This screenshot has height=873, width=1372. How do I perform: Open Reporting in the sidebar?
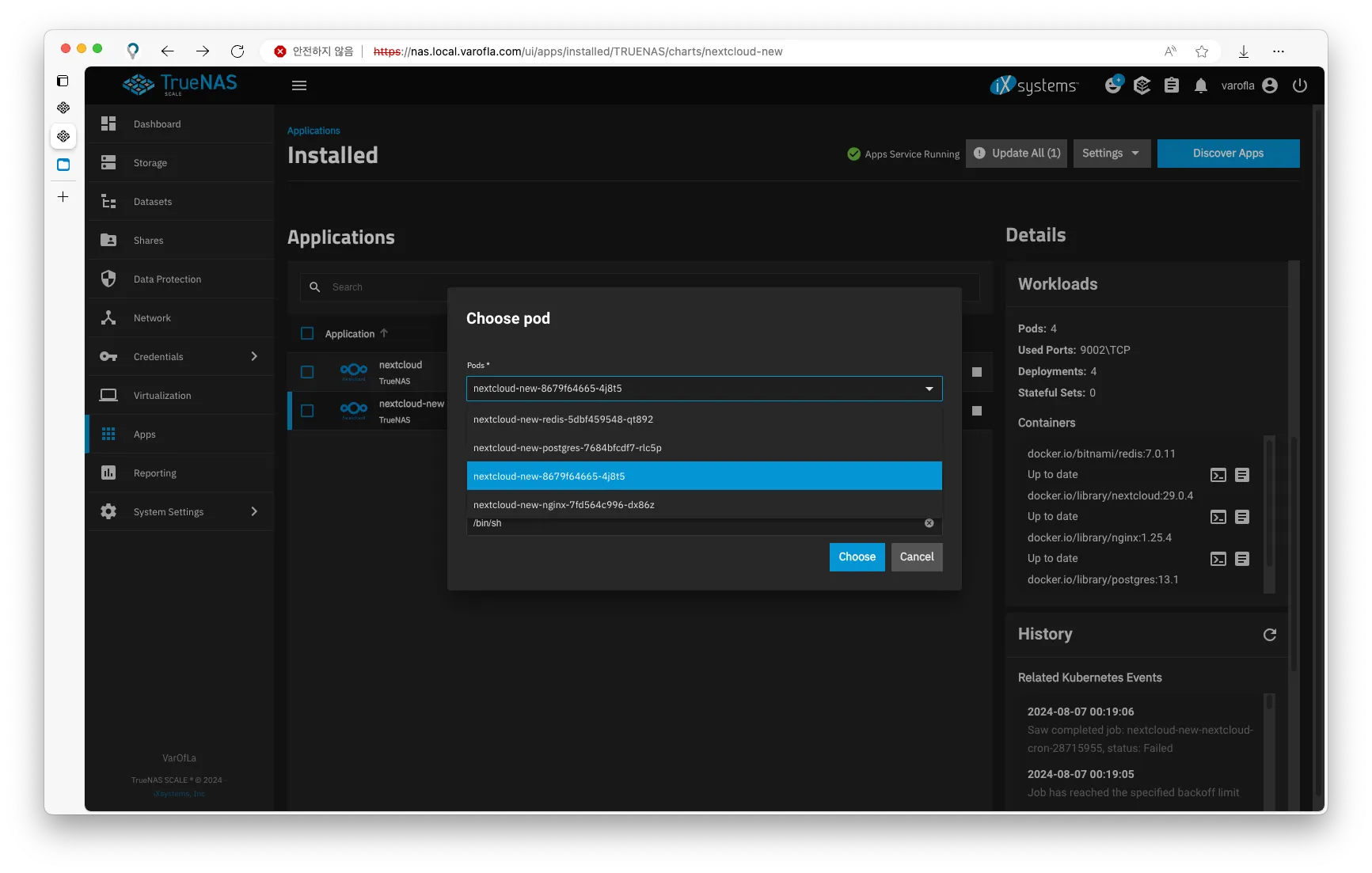point(181,473)
